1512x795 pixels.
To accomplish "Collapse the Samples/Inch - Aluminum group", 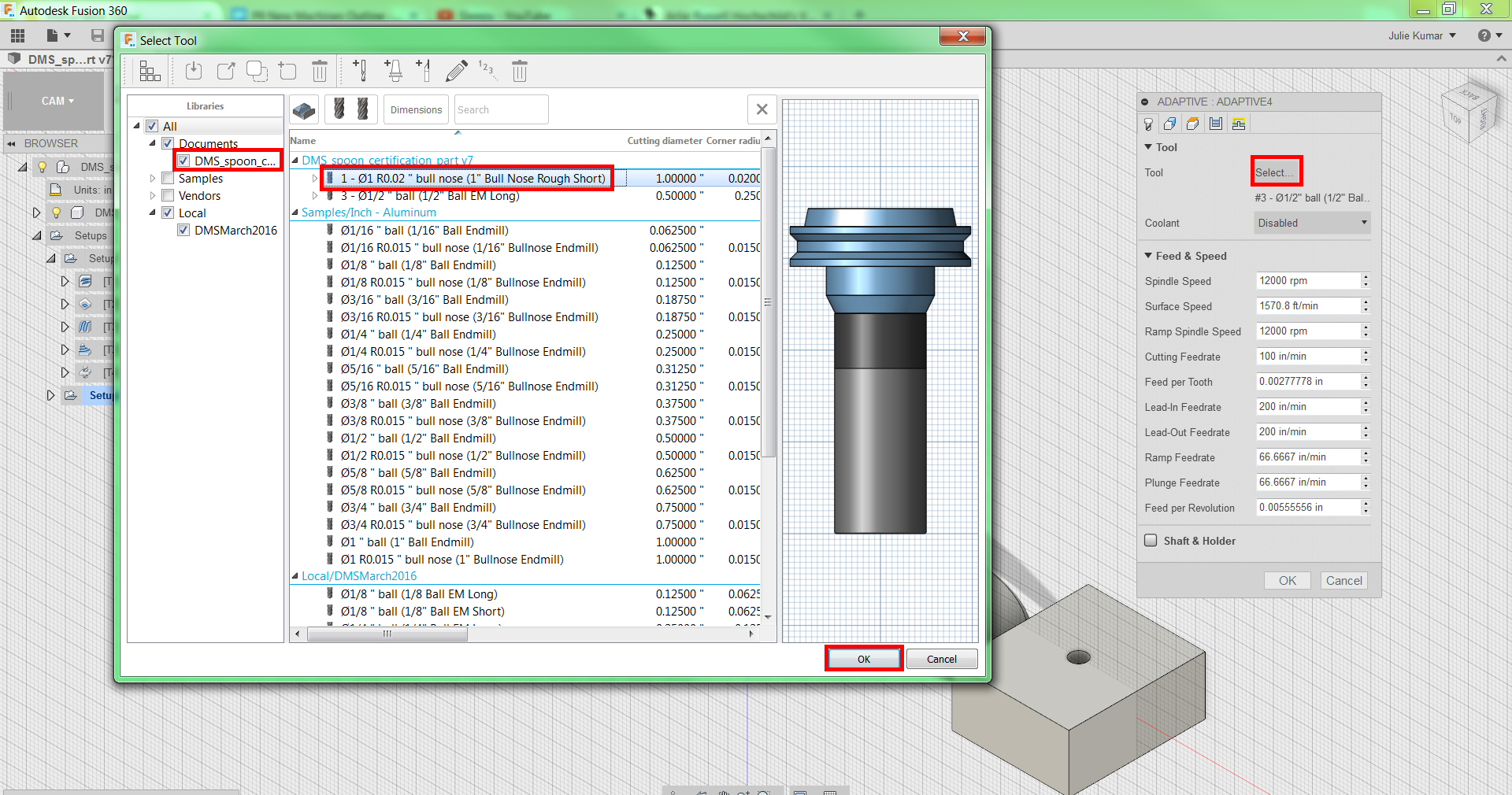I will pos(295,213).
